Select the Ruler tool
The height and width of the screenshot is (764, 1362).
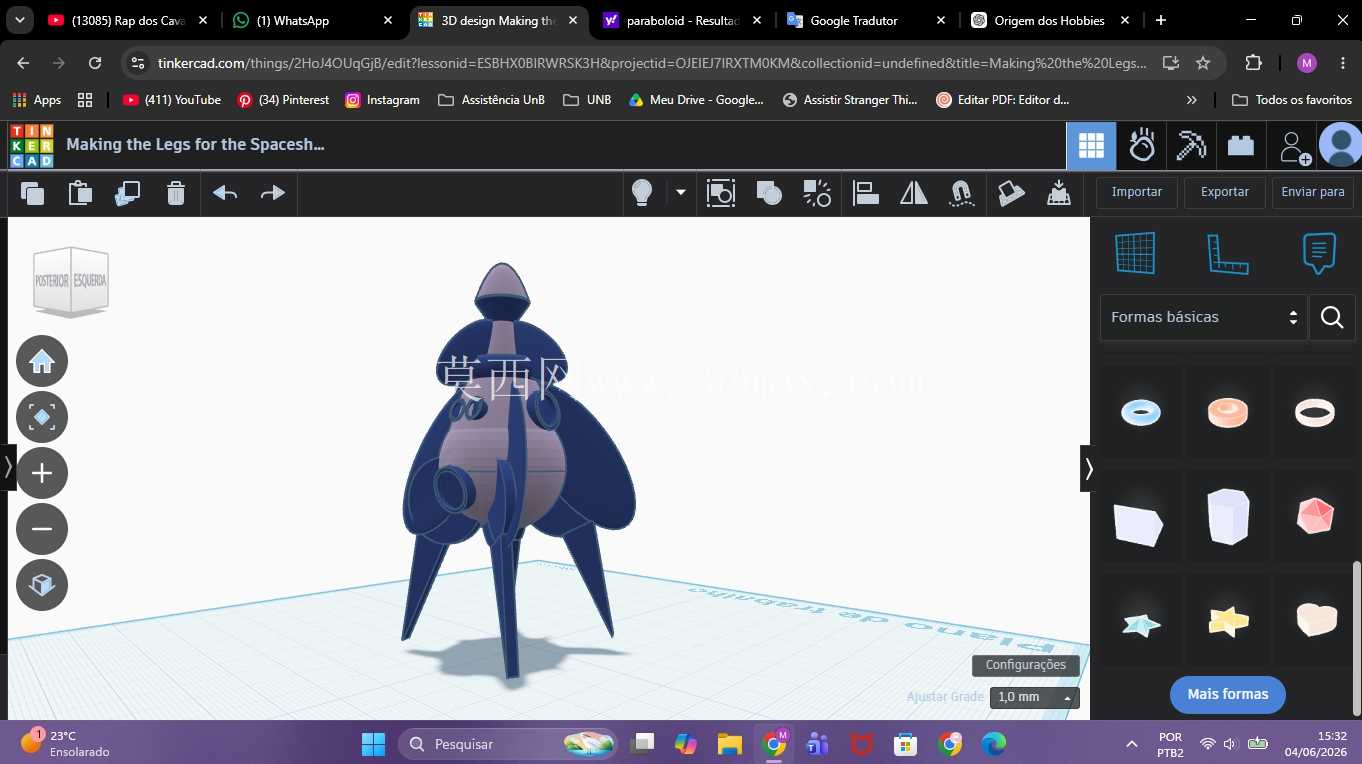(x=1227, y=253)
